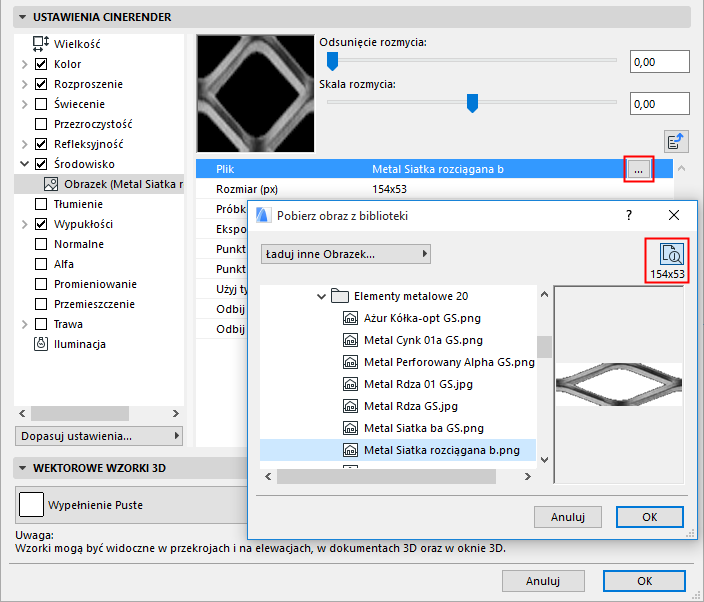
Task: Toggle the Środowisko checkbox
Action: click(x=41, y=164)
